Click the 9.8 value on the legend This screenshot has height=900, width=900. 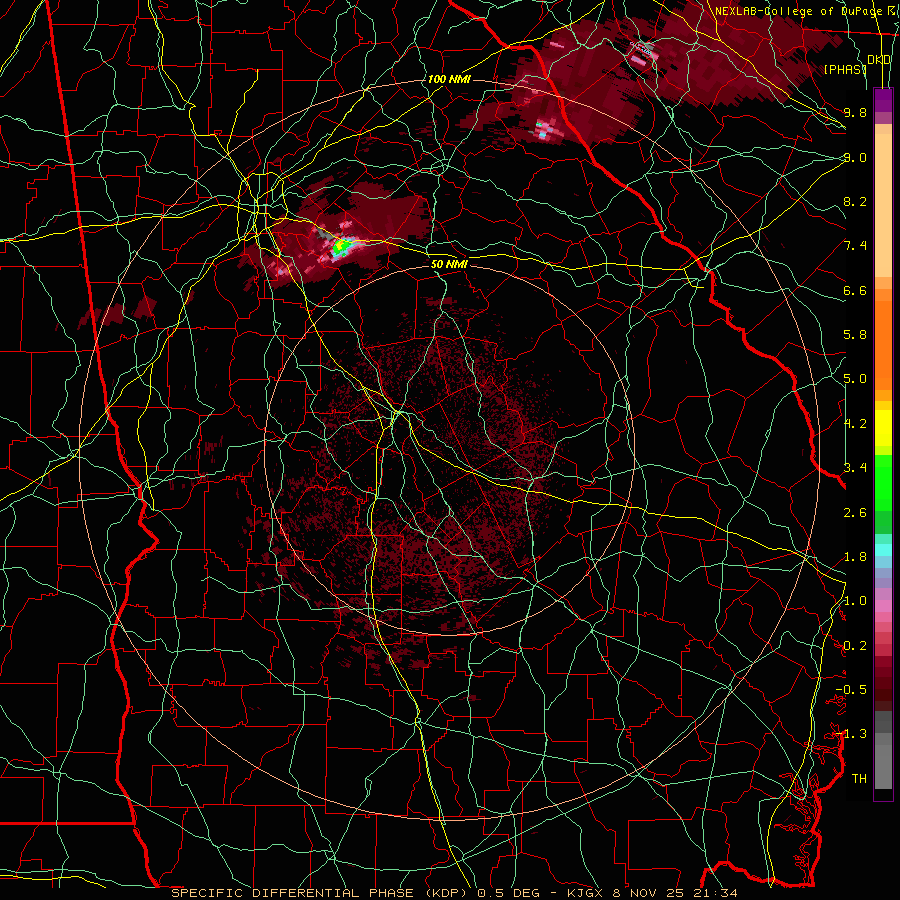(x=855, y=112)
